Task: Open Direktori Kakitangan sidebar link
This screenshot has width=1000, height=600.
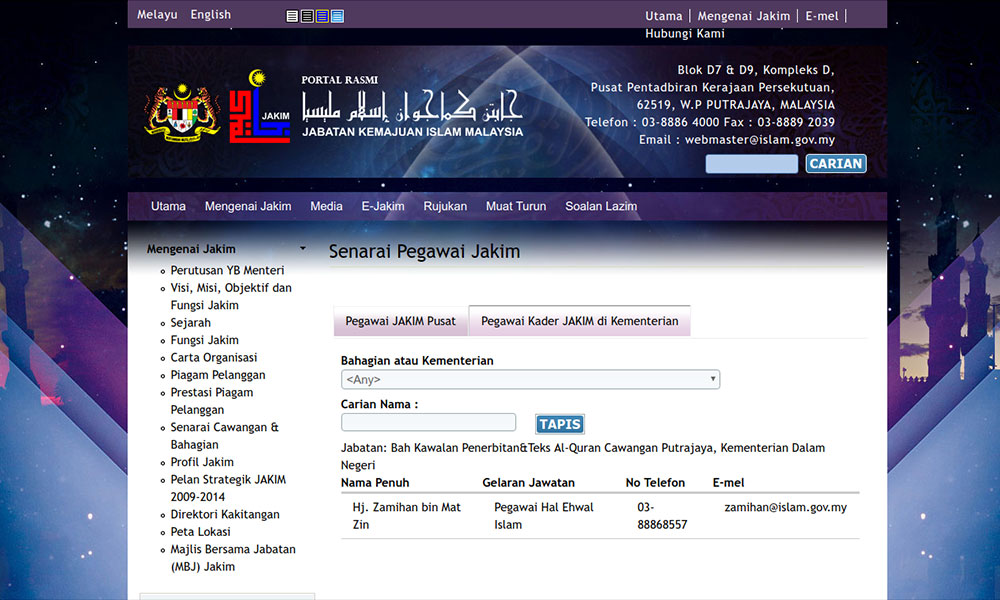Action: 224,515
